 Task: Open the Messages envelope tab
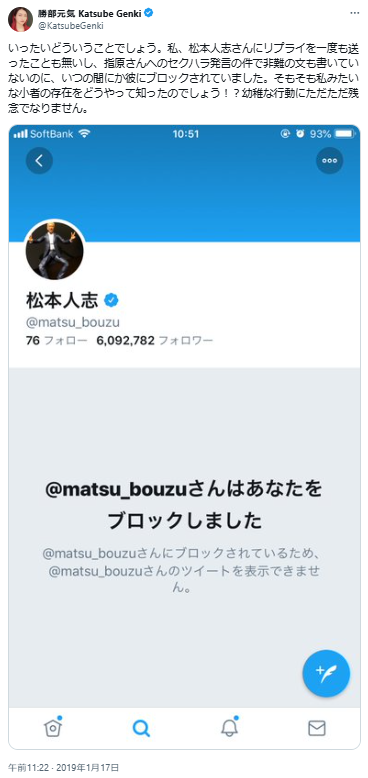pos(317,728)
